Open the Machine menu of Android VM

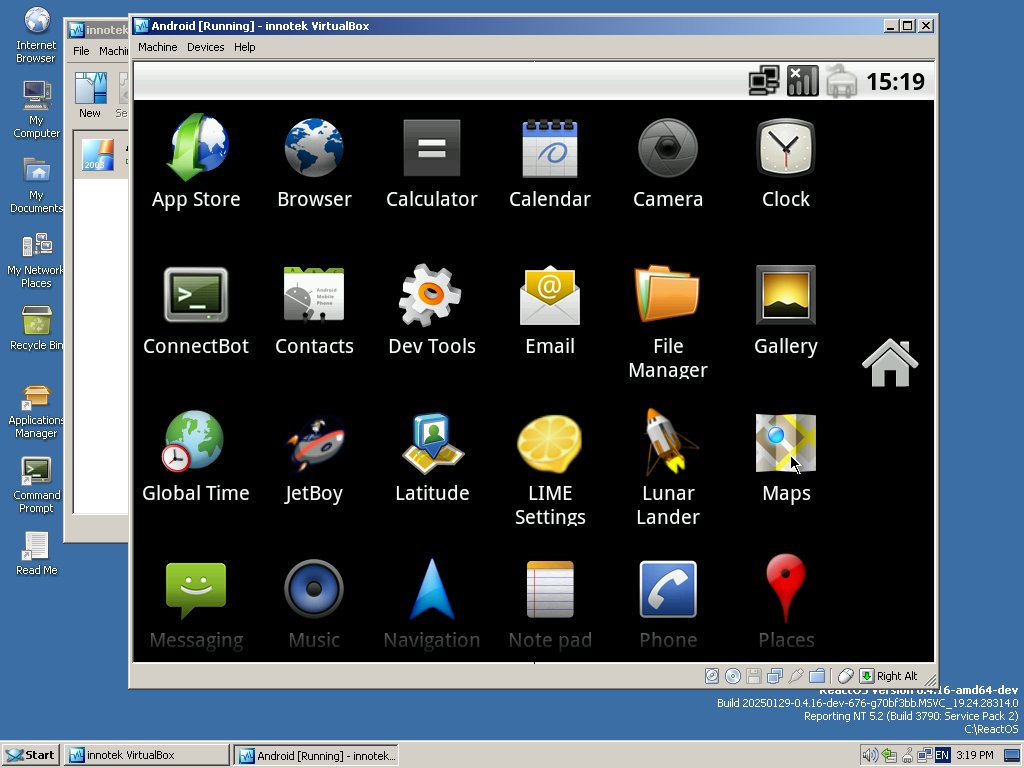pyautogui.click(x=157, y=47)
